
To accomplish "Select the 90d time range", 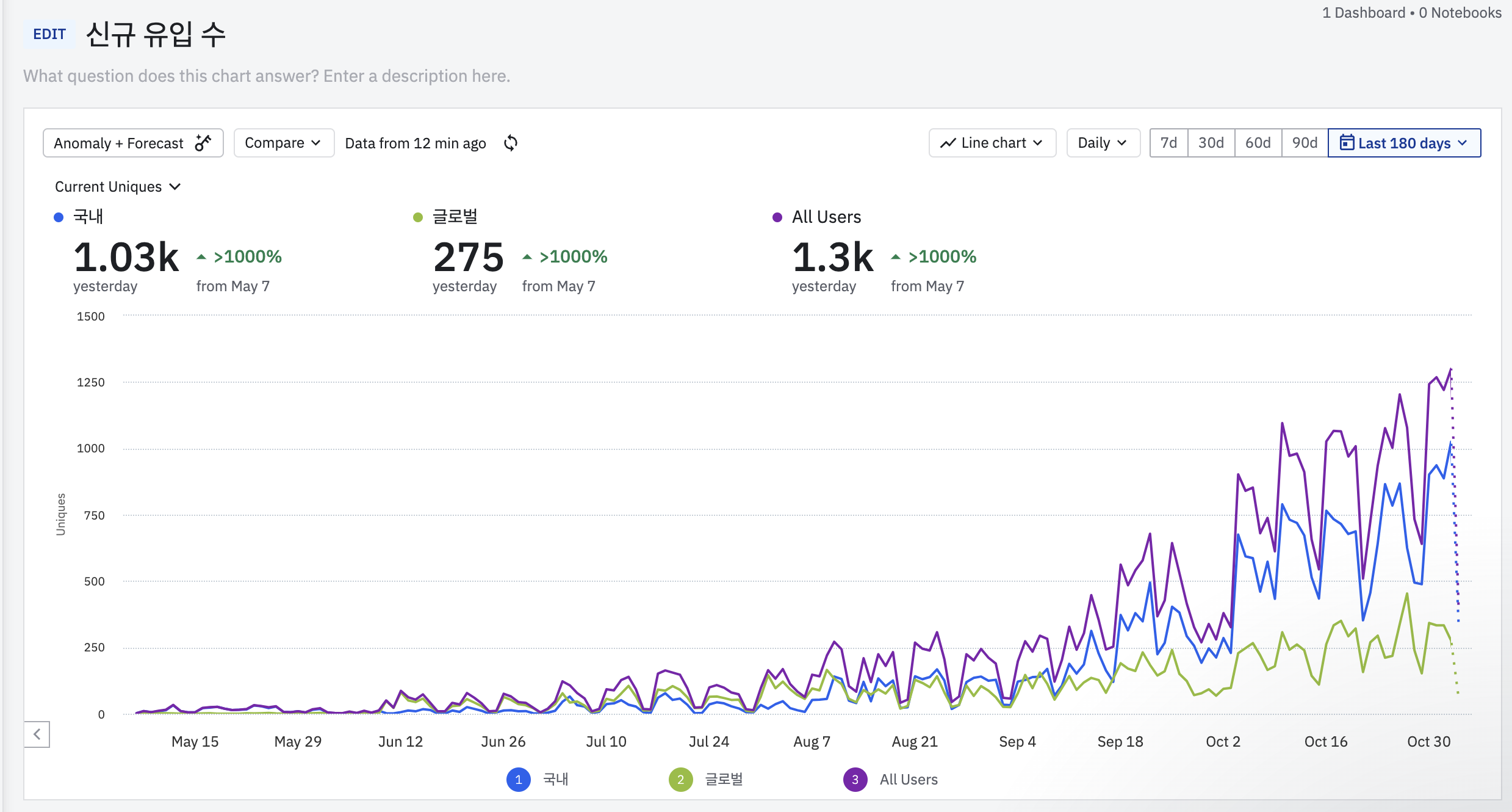I will coord(1305,143).
